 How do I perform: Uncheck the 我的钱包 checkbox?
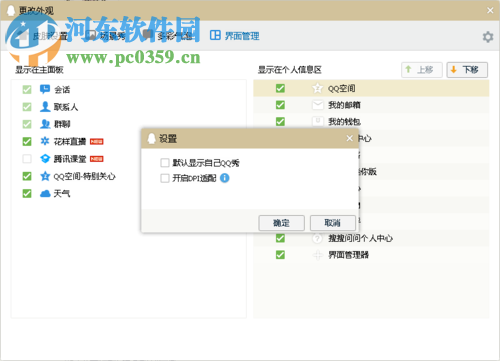(280, 122)
